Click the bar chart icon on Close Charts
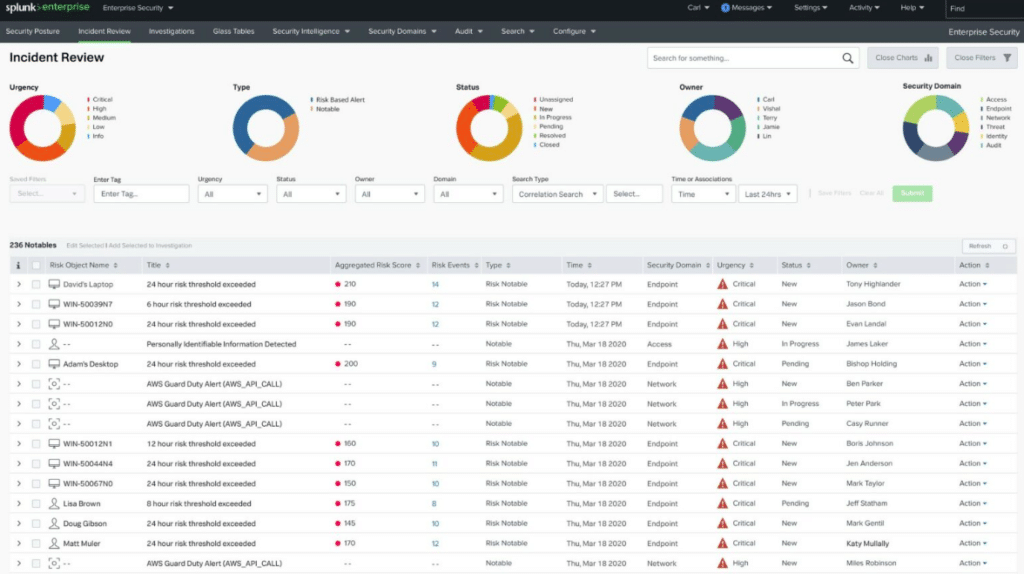The width and height of the screenshot is (1024, 574). point(928,58)
